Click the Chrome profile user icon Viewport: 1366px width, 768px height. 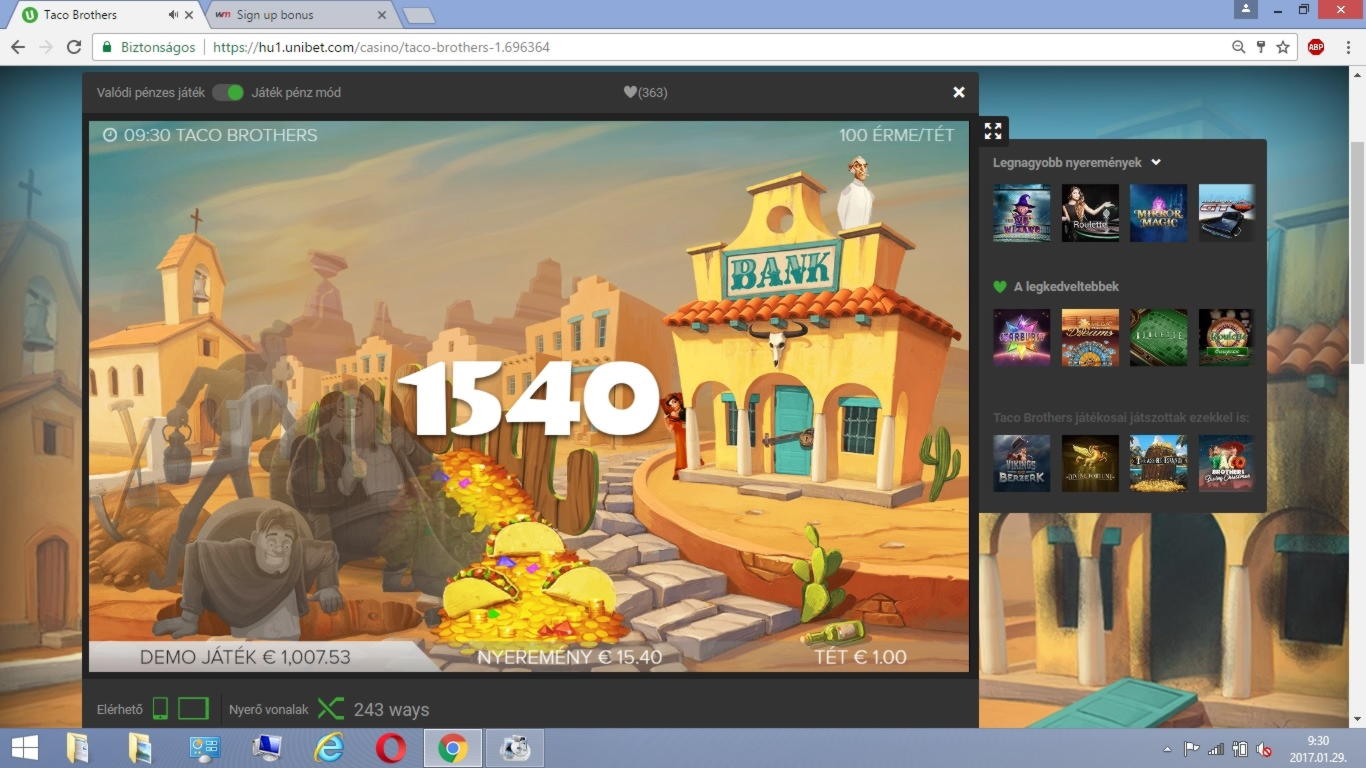pos(1246,9)
